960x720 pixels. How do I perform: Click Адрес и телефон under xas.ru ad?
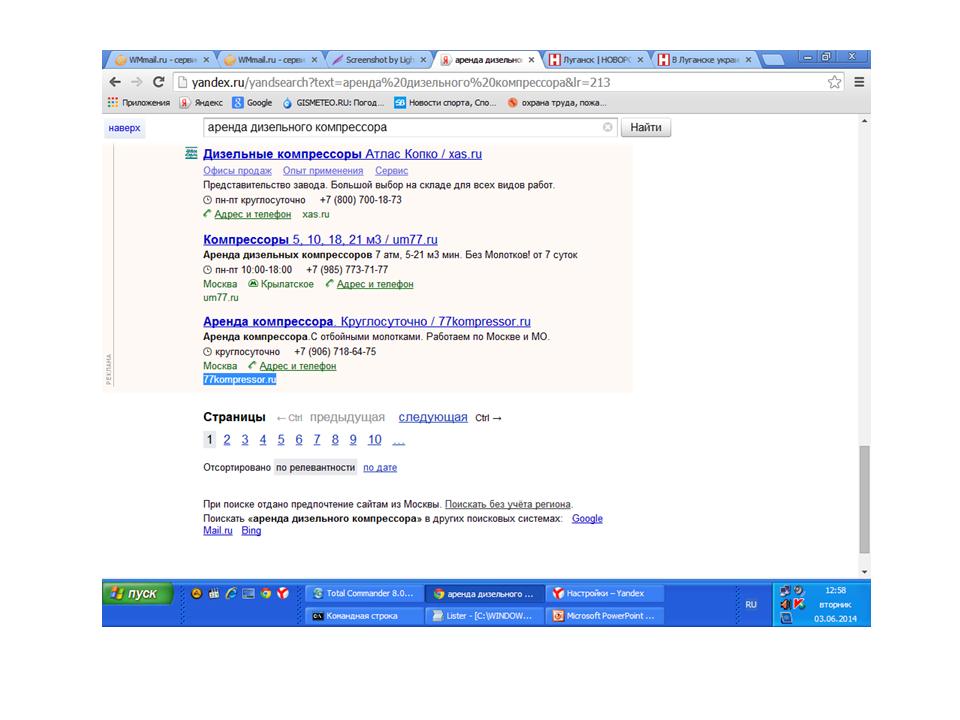(252, 214)
